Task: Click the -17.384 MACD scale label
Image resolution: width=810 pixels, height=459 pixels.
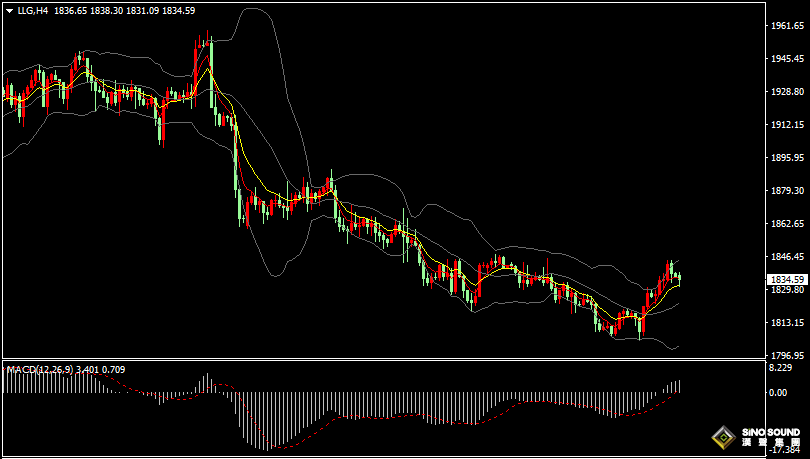Action: [x=784, y=451]
